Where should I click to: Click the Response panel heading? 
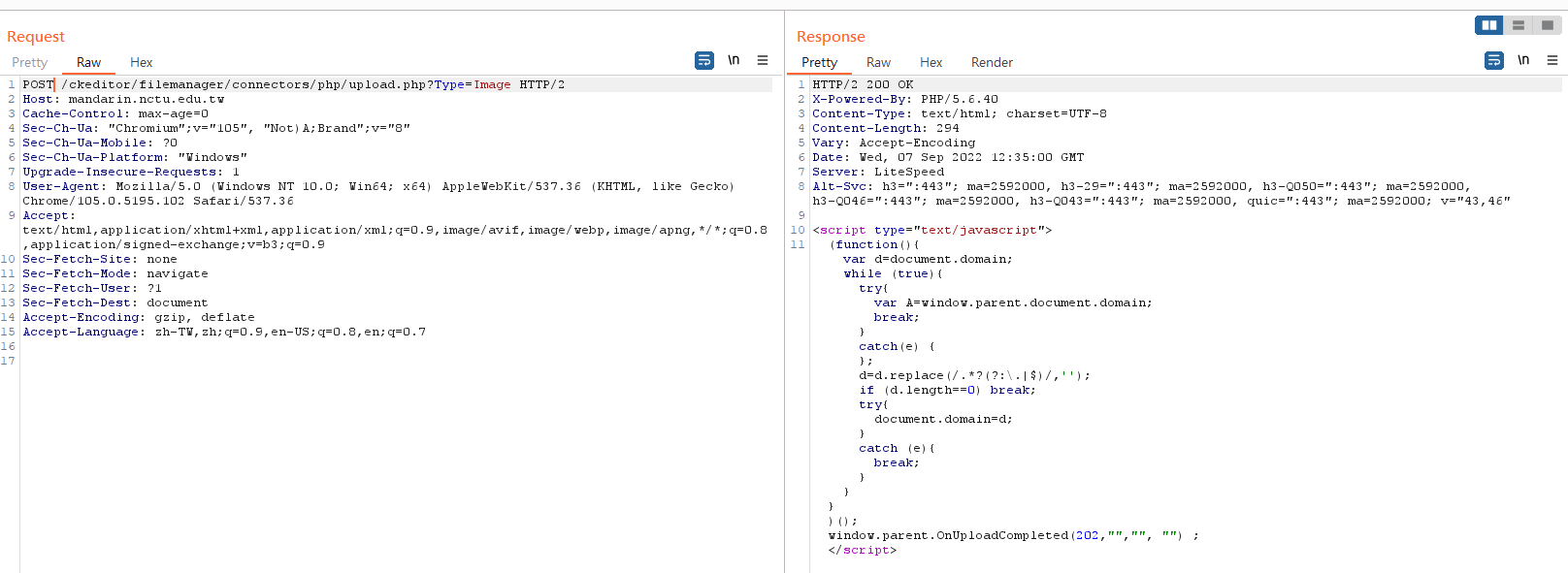pos(831,36)
